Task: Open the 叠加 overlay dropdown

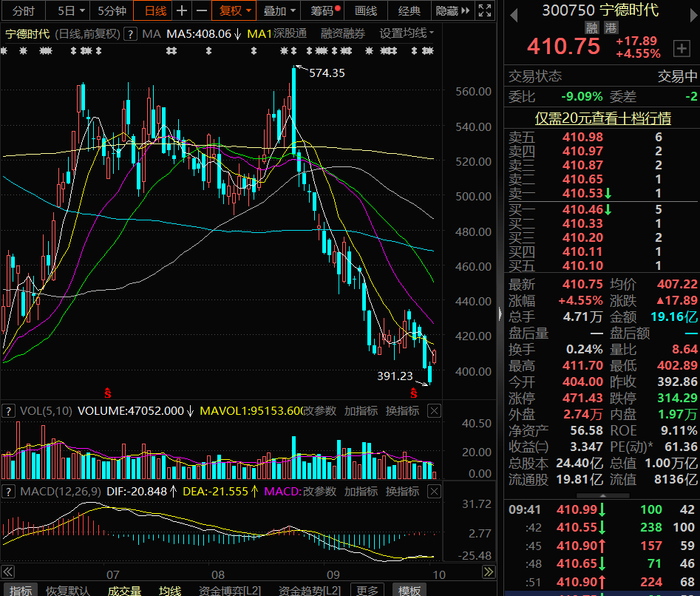Action: coord(279,10)
